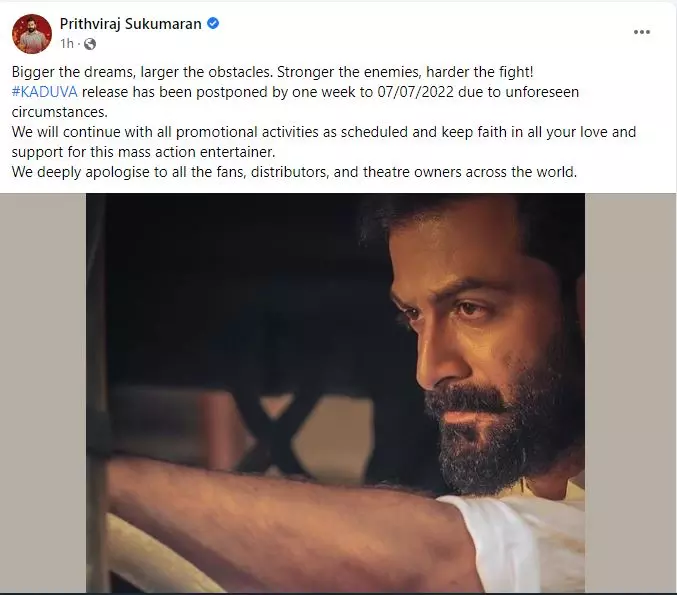
Task: Click the blue verified badge
Action: (x=212, y=24)
